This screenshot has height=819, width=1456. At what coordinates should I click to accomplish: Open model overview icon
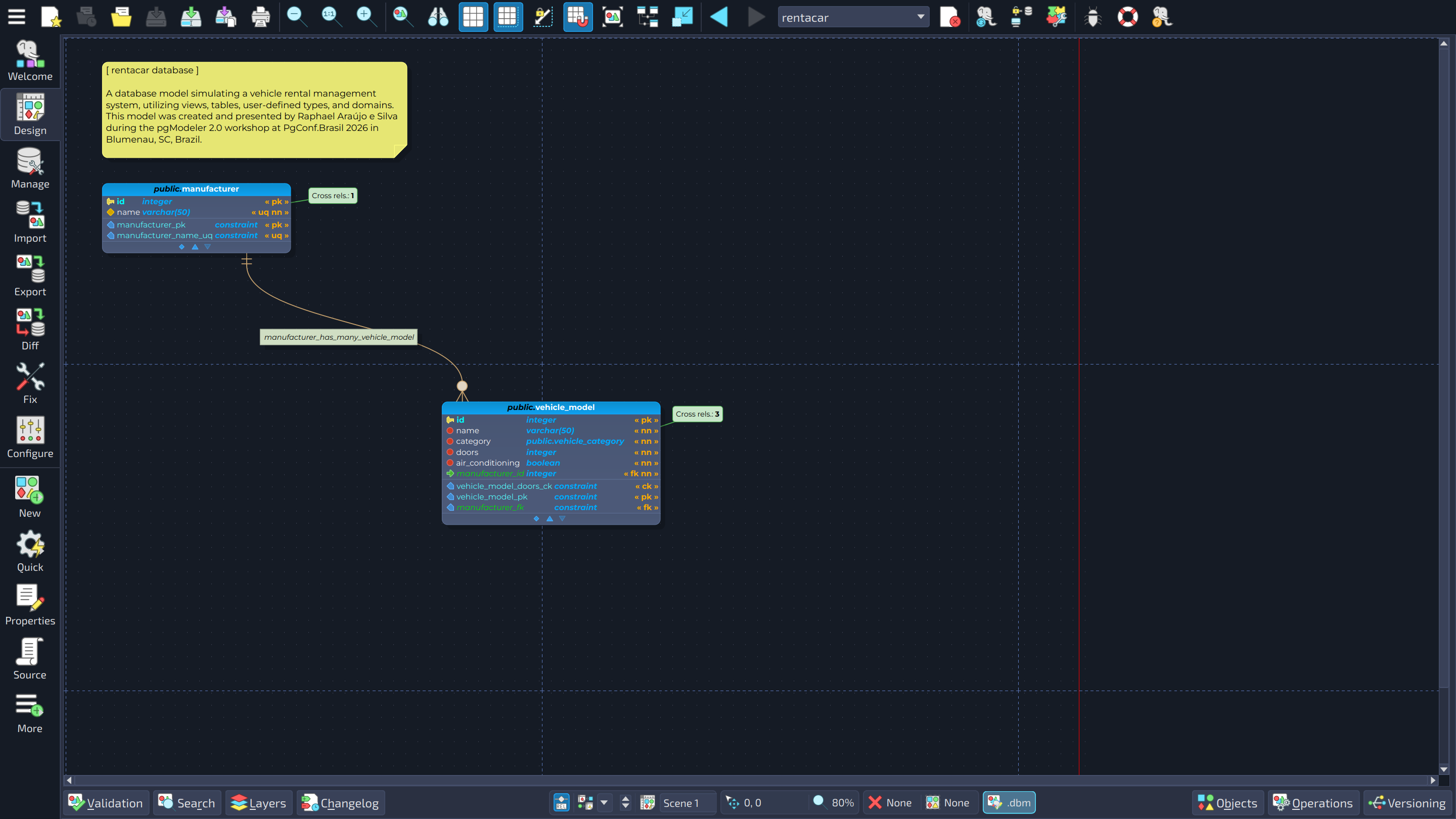(613, 17)
